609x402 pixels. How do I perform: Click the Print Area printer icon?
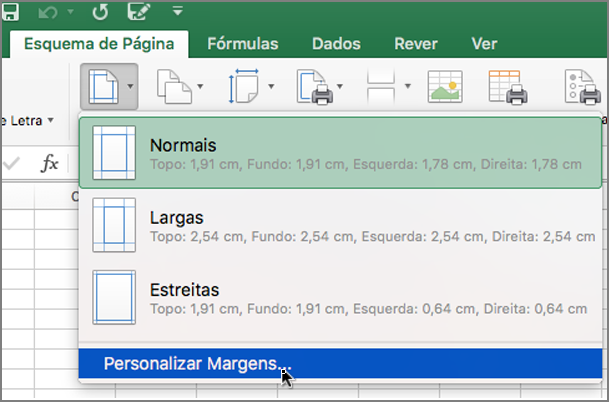pos(315,86)
